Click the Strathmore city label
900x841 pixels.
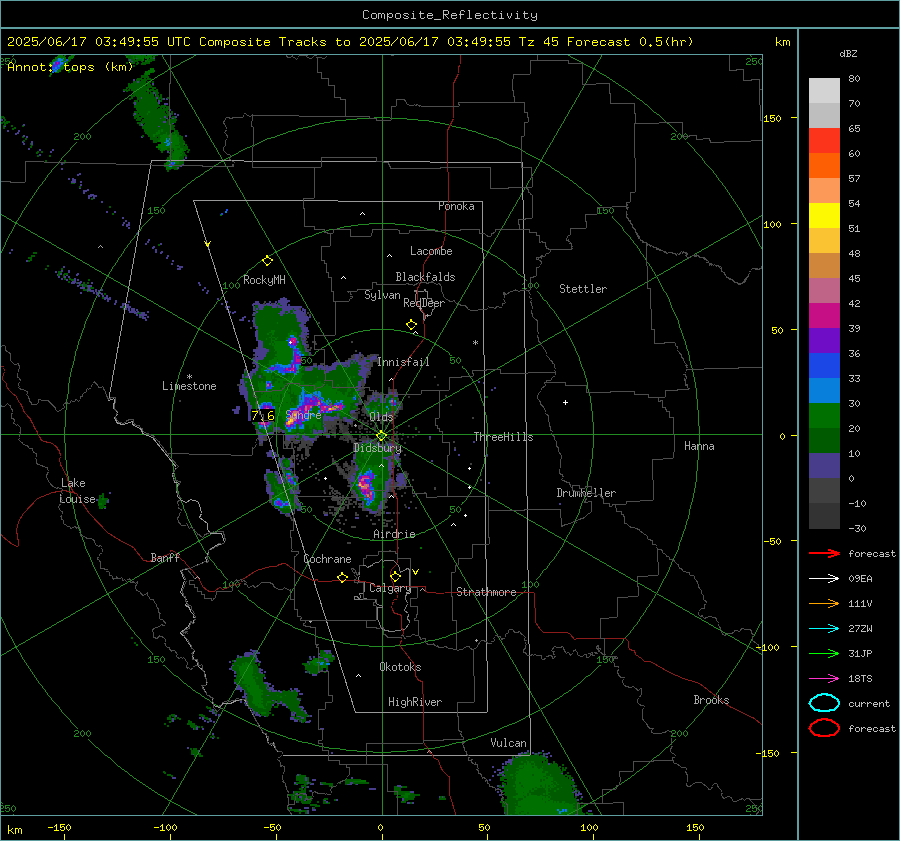486,592
